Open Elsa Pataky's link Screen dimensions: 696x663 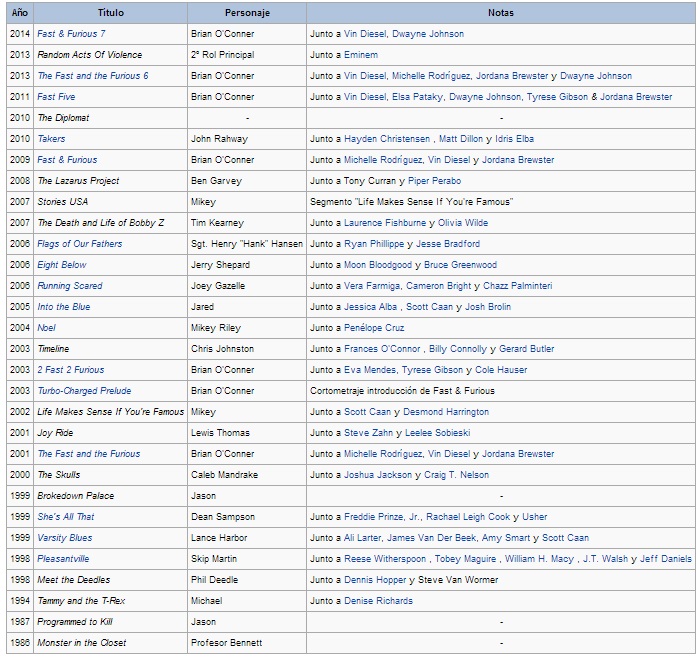[x=417, y=97]
